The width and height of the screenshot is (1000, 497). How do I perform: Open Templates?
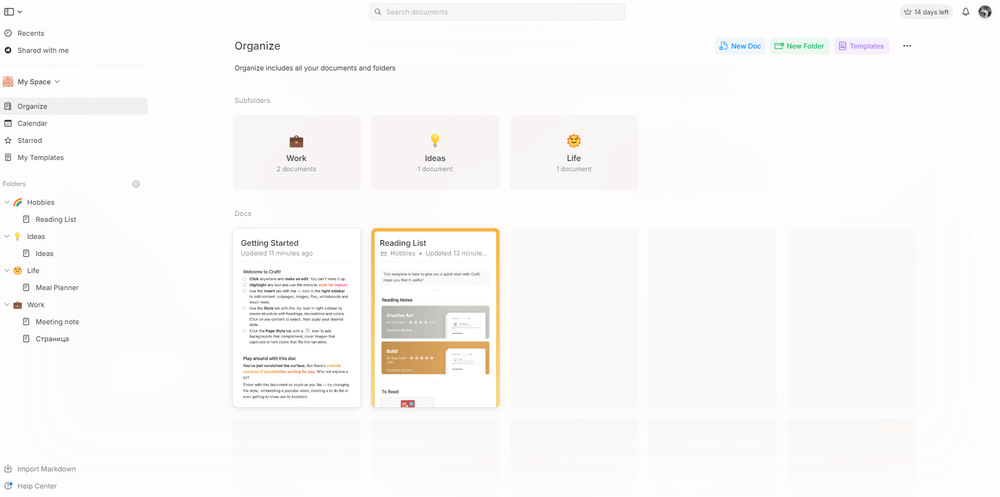tap(862, 46)
